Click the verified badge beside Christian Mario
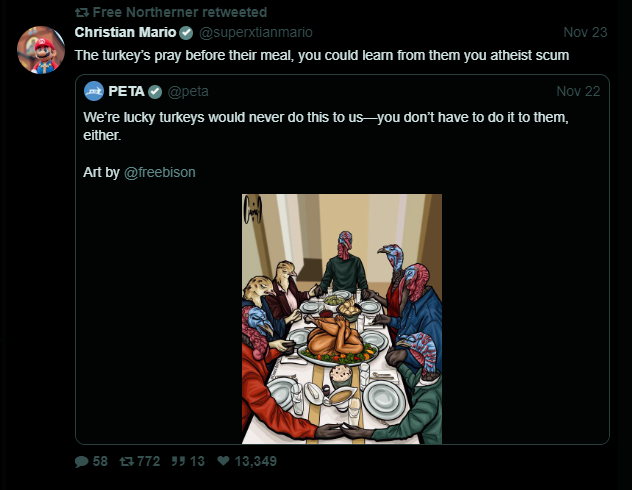 click(x=186, y=32)
